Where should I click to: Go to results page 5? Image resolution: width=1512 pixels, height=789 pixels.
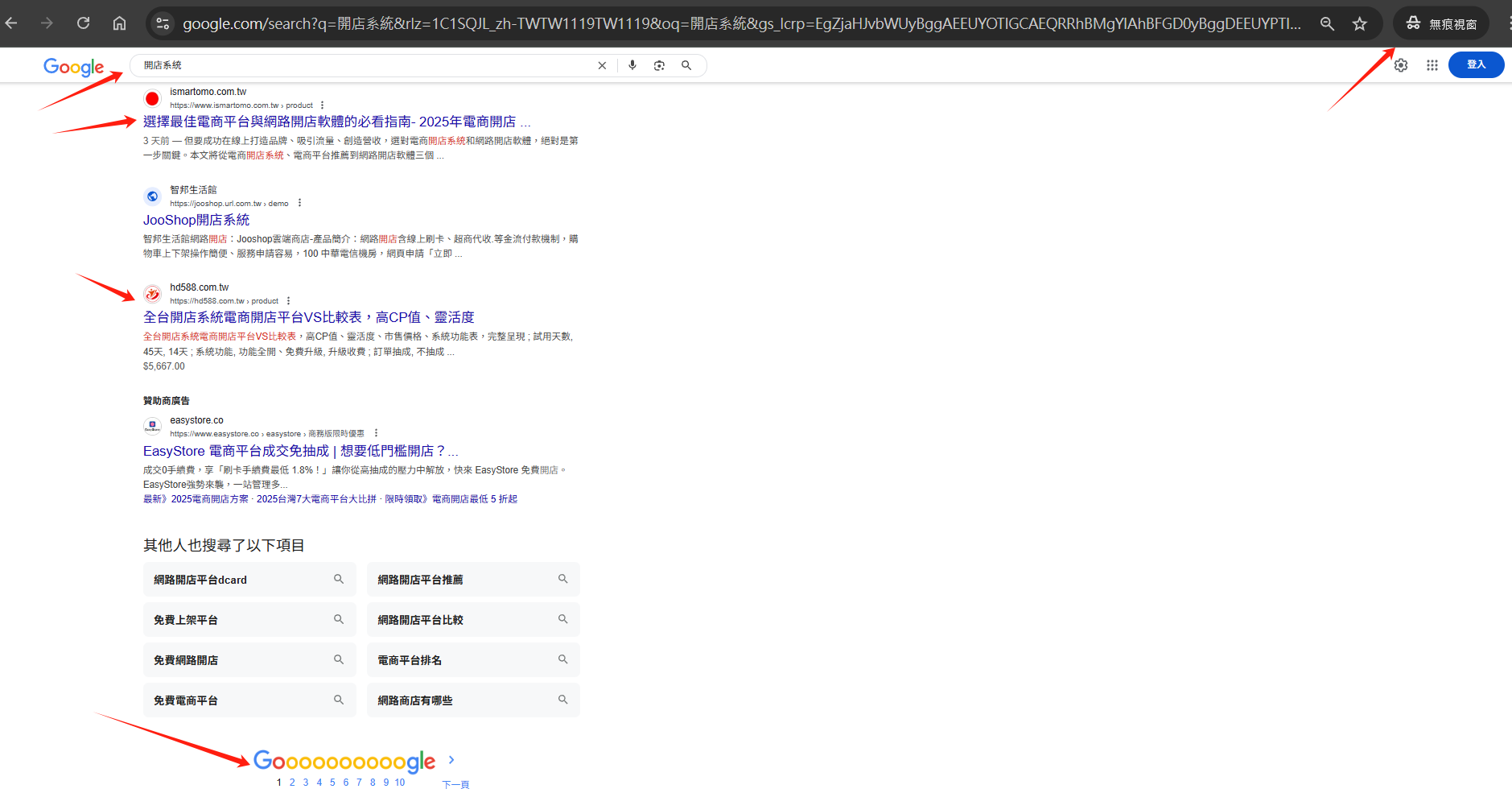(332, 783)
